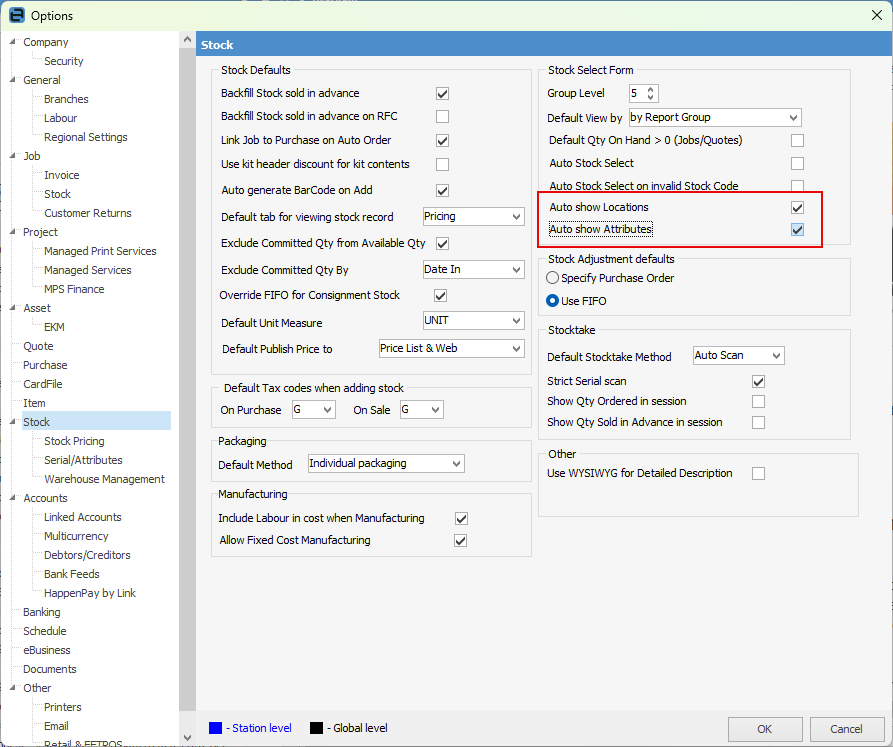This screenshot has width=893, height=747.
Task: Open the Default Unit Measure dropdown
Action: click(517, 321)
